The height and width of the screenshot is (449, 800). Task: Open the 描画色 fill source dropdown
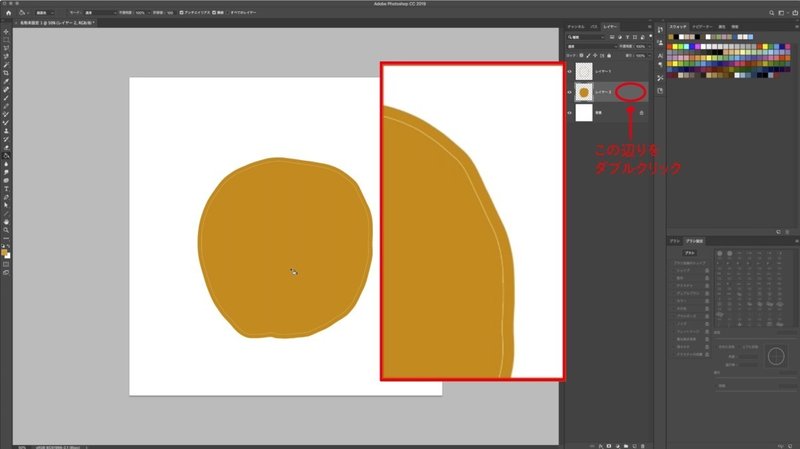(x=45, y=13)
